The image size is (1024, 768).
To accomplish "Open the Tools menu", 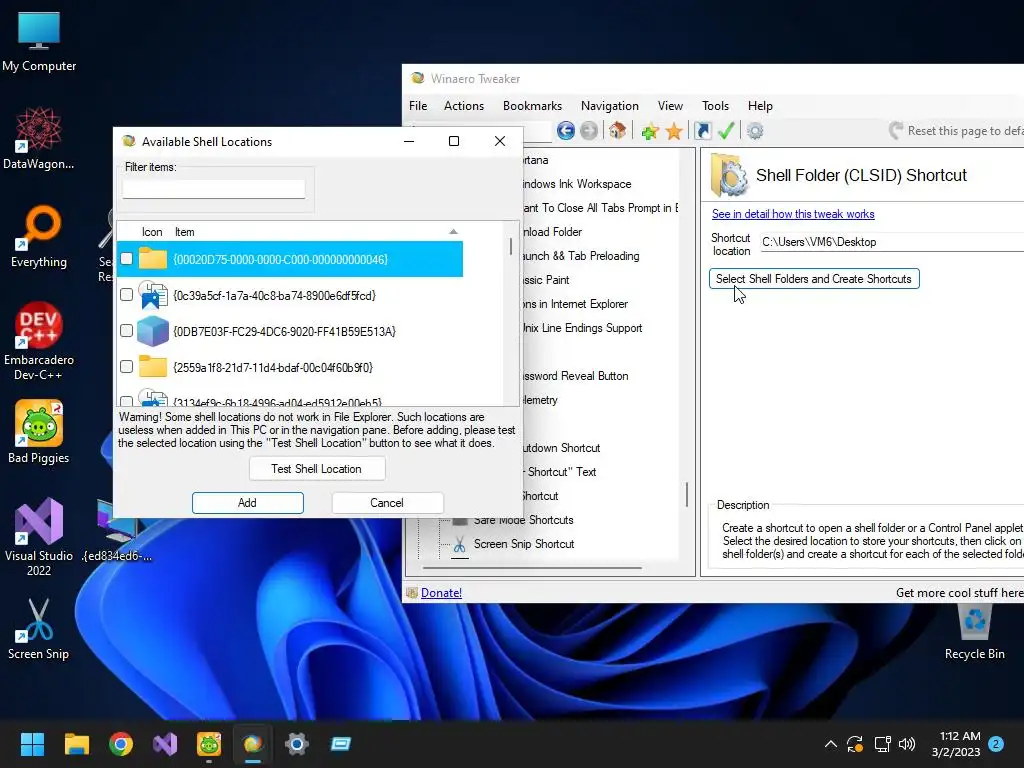I will point(715,106).
